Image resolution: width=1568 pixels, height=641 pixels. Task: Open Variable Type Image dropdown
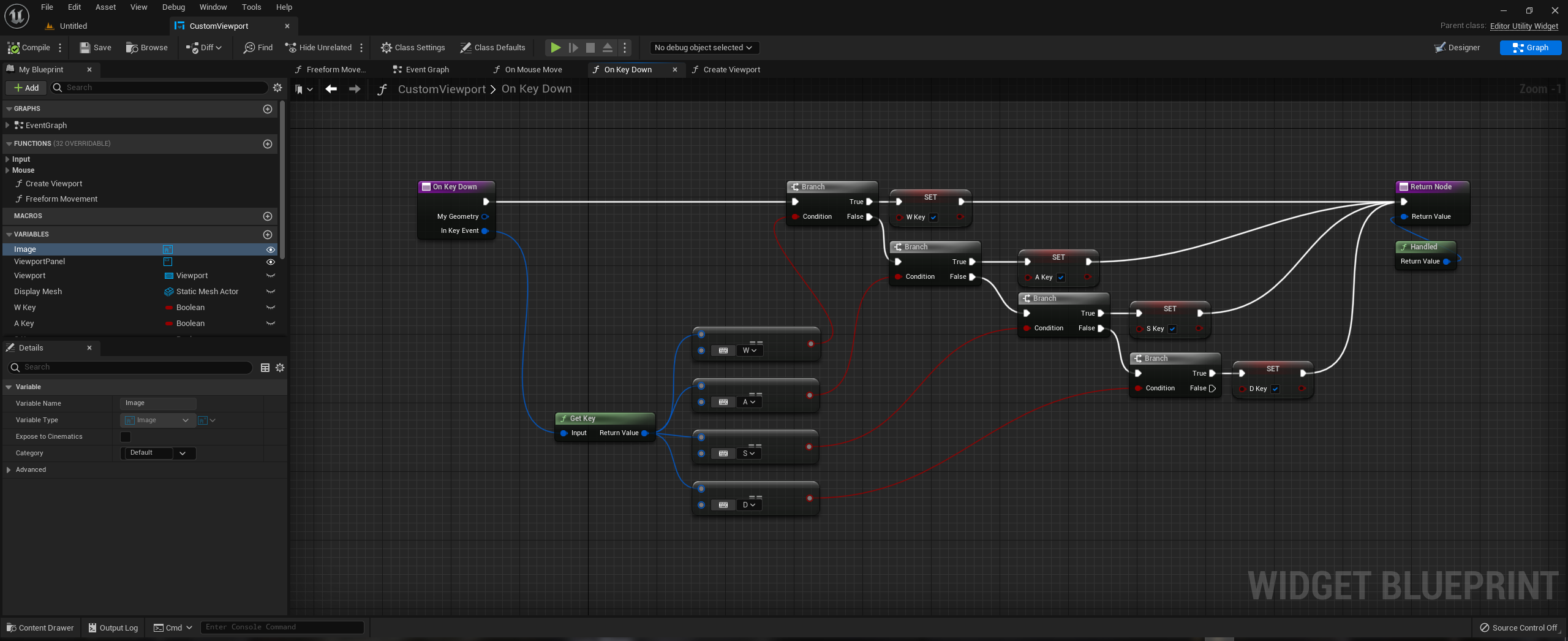(157, 420)
